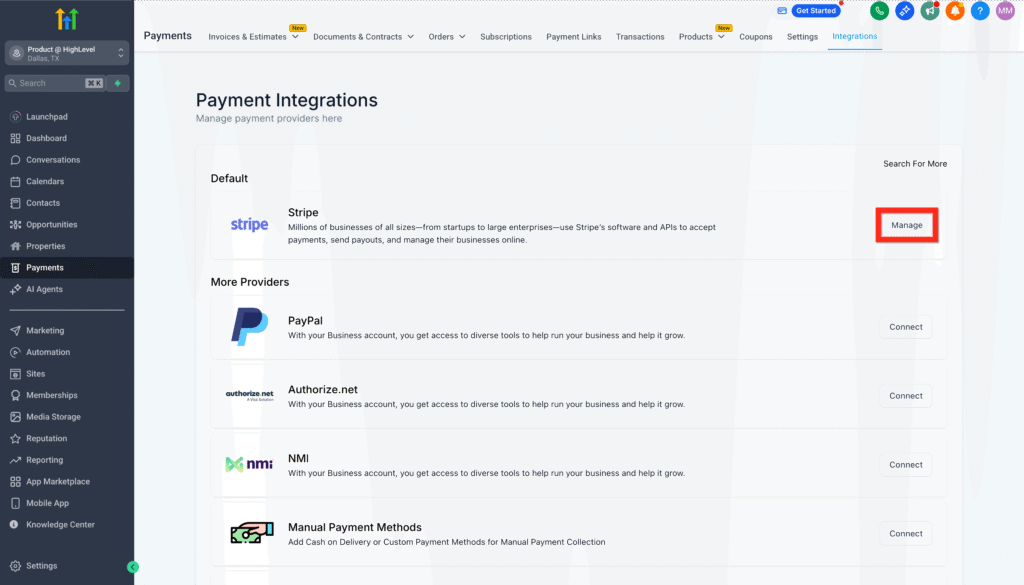This screenshot has width=1024, height=585.
Task: Collapse the sidebar with green arrow
Action: pos(132,567)
